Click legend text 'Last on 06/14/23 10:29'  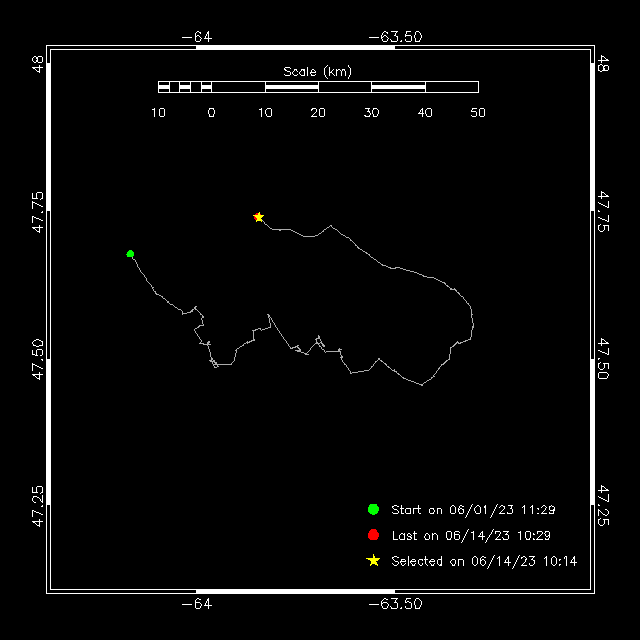pyautogui.click(x=471, y=536)
